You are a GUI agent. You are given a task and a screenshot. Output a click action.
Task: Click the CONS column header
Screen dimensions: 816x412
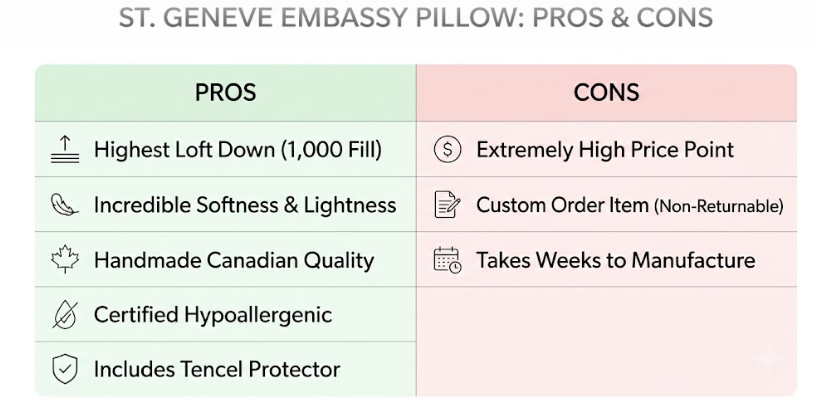pyautogui.click(x=606, y=93)
